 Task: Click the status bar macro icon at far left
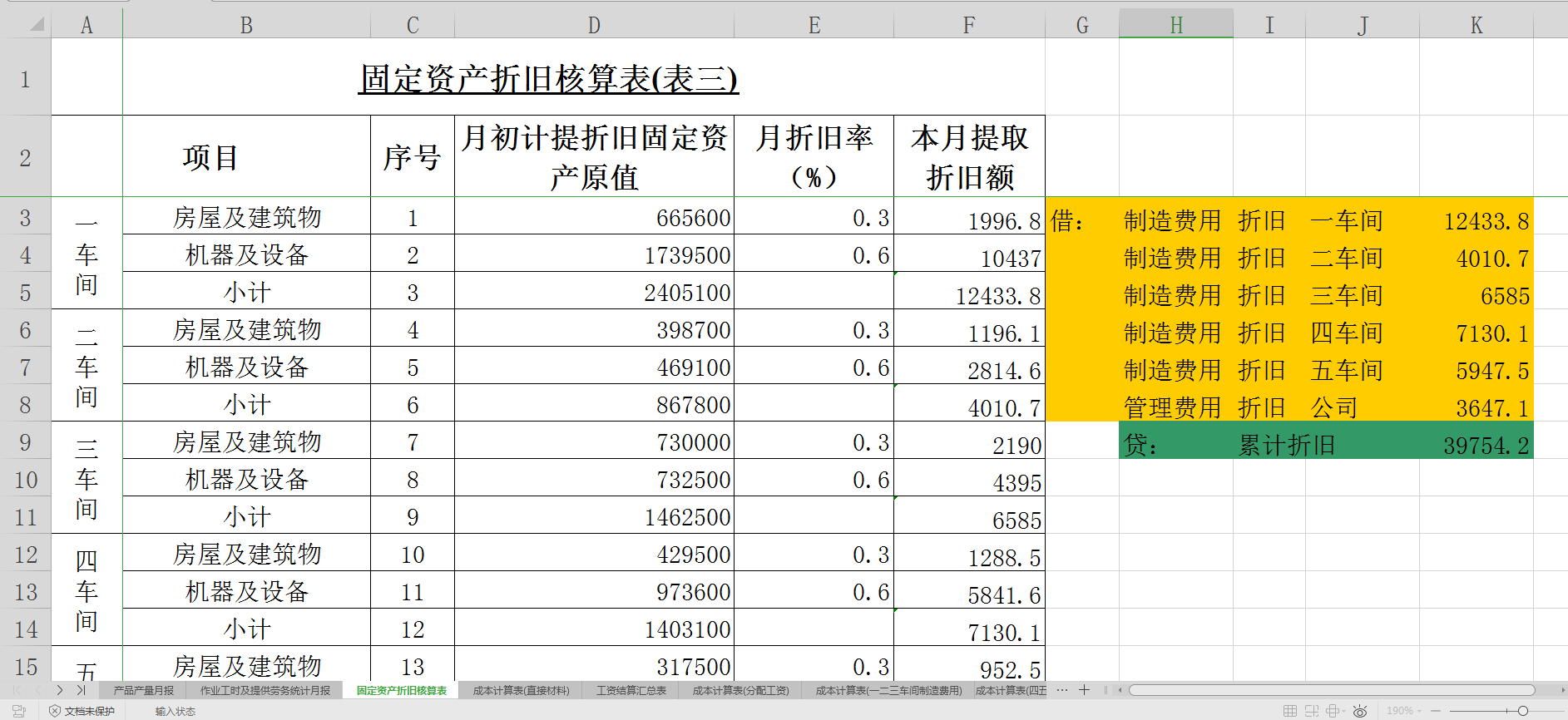18,711
